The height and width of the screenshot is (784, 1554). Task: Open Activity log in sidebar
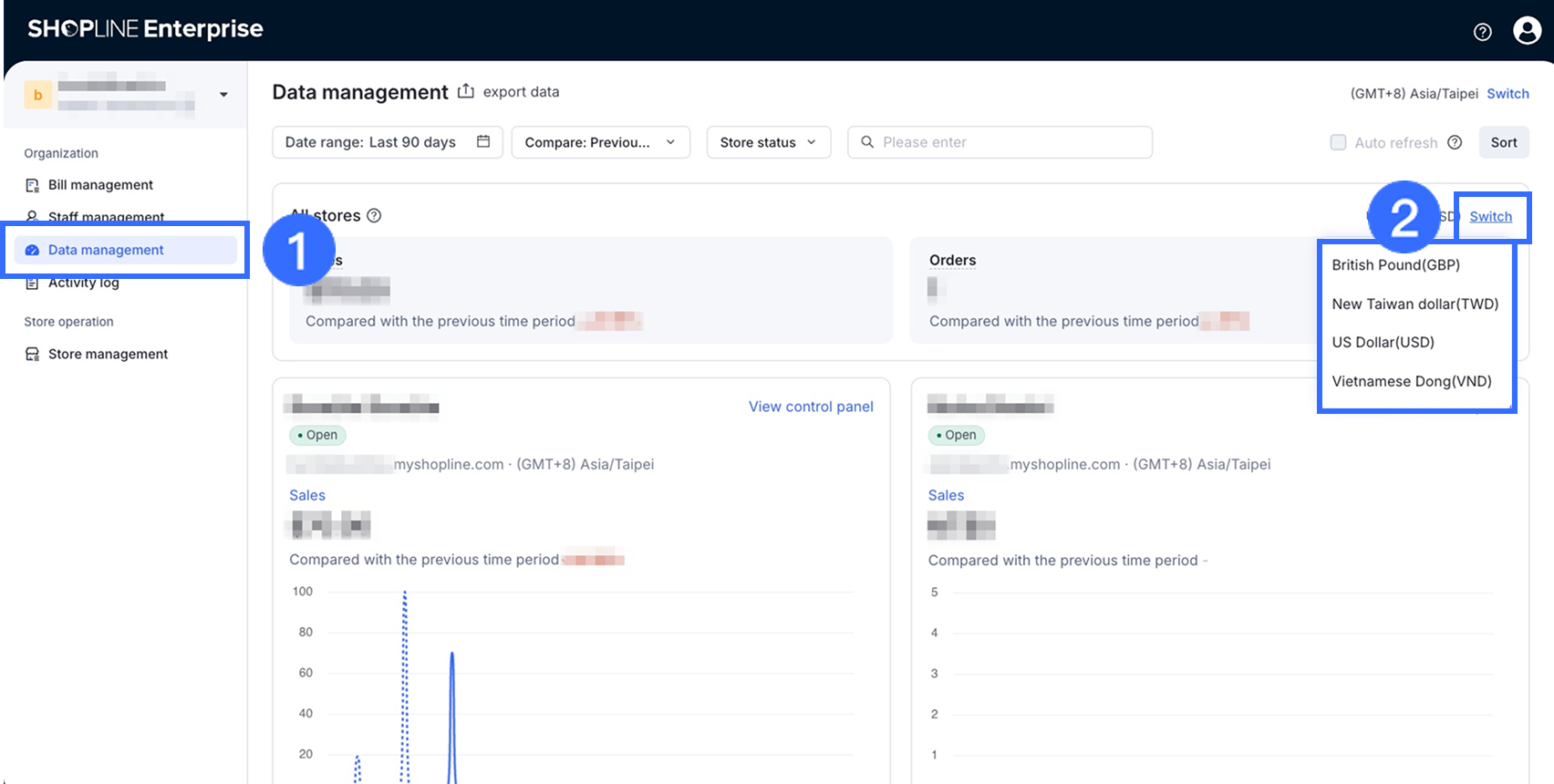tap(84, 283)
